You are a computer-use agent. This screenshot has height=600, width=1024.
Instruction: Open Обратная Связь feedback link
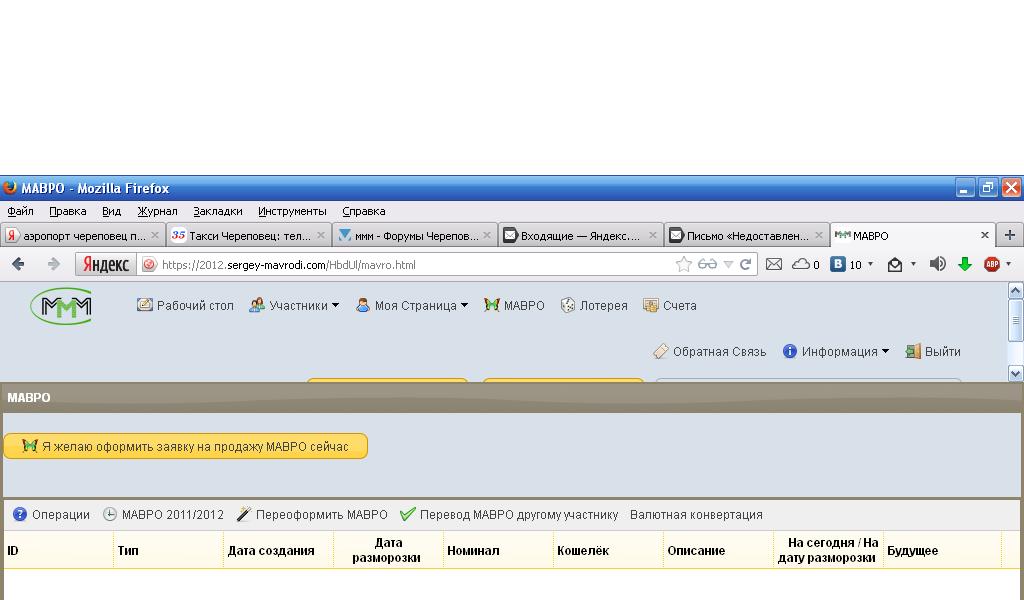click(x=709, y=351)
